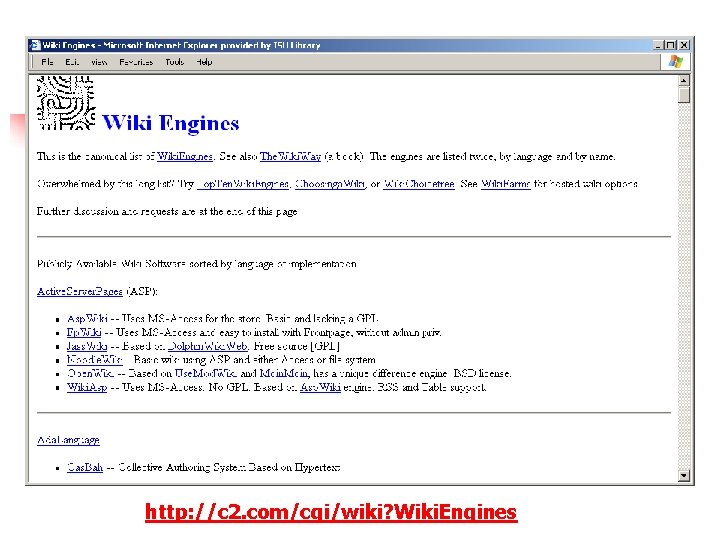Click the Windows flag logo icon
This screenshot has width=720, height=540.
[676, 62]
